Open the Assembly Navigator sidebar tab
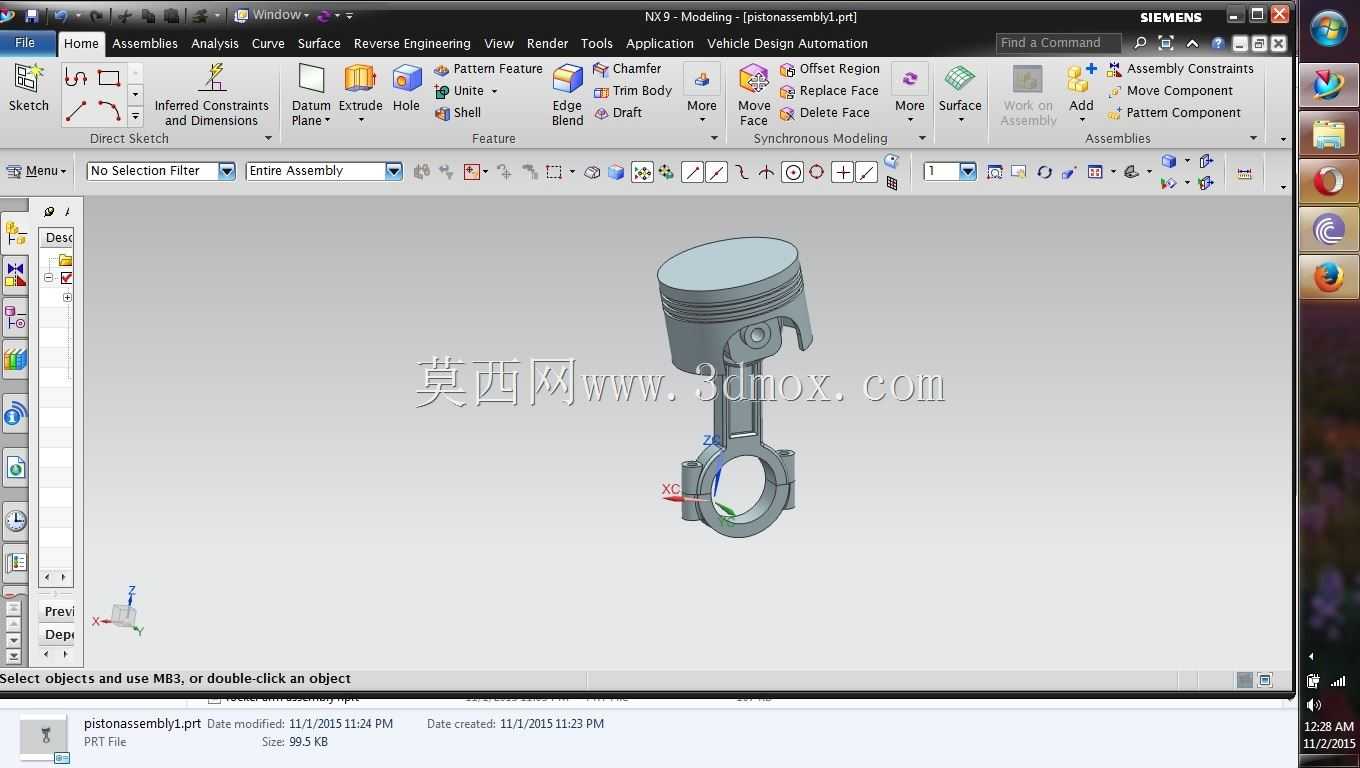The width and height of the screenshot is (1360, 768). (x=15, y=233)
